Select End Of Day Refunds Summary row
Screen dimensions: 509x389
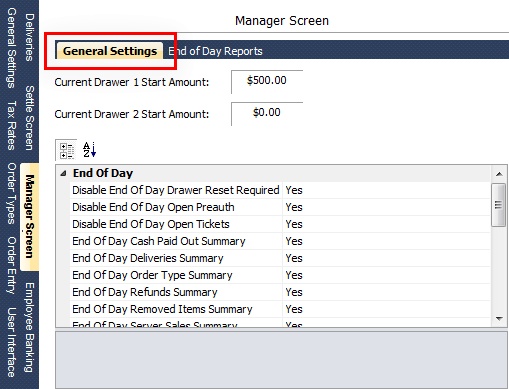coord(176,292)
